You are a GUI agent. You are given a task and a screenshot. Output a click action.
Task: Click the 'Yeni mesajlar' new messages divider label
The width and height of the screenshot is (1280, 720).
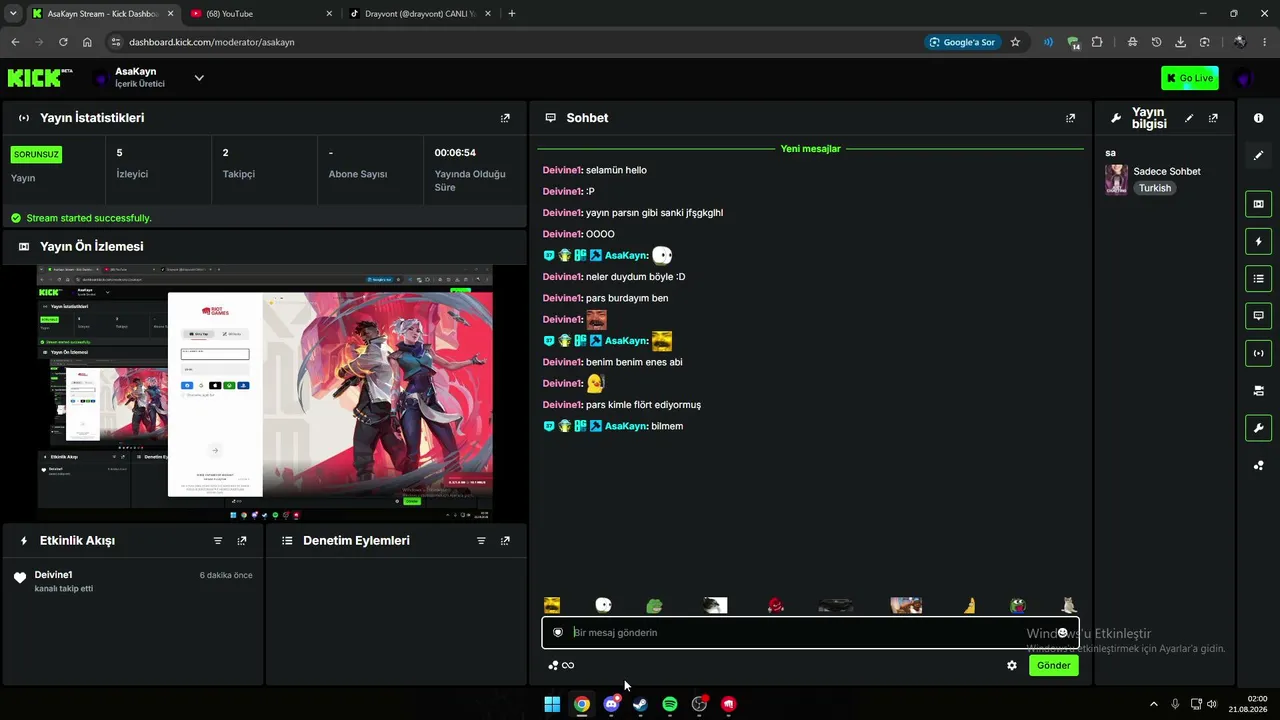(810, 149)
